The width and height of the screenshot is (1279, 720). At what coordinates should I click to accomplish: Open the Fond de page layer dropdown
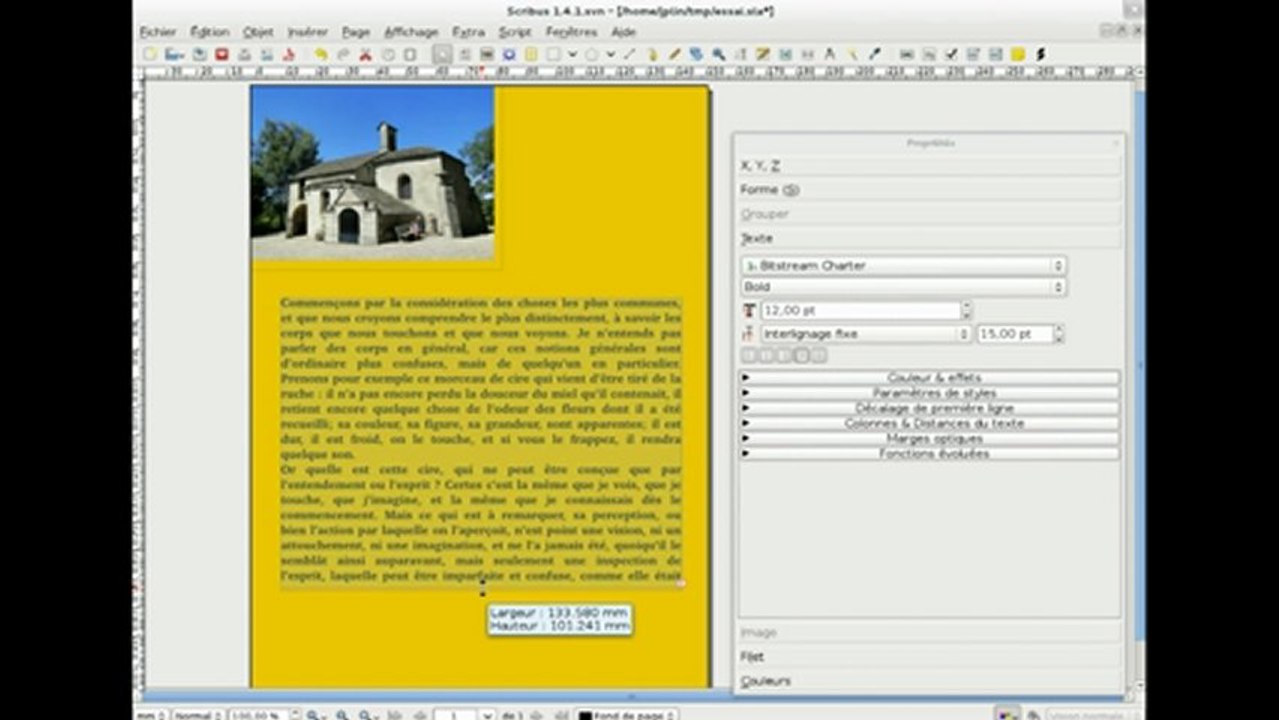pyautogui.click(x=627, y=714)
